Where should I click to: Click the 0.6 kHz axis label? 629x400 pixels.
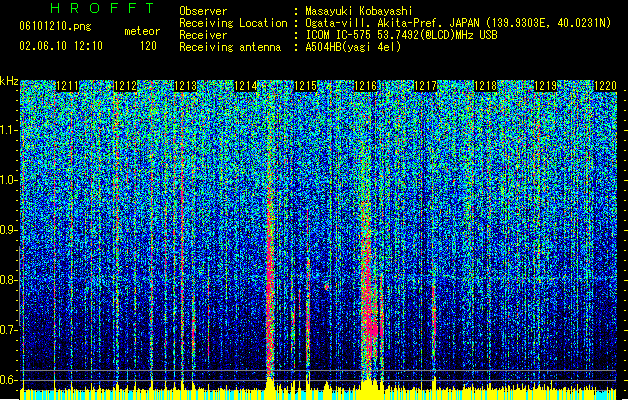pyautogui.click(x=8, y=380)
